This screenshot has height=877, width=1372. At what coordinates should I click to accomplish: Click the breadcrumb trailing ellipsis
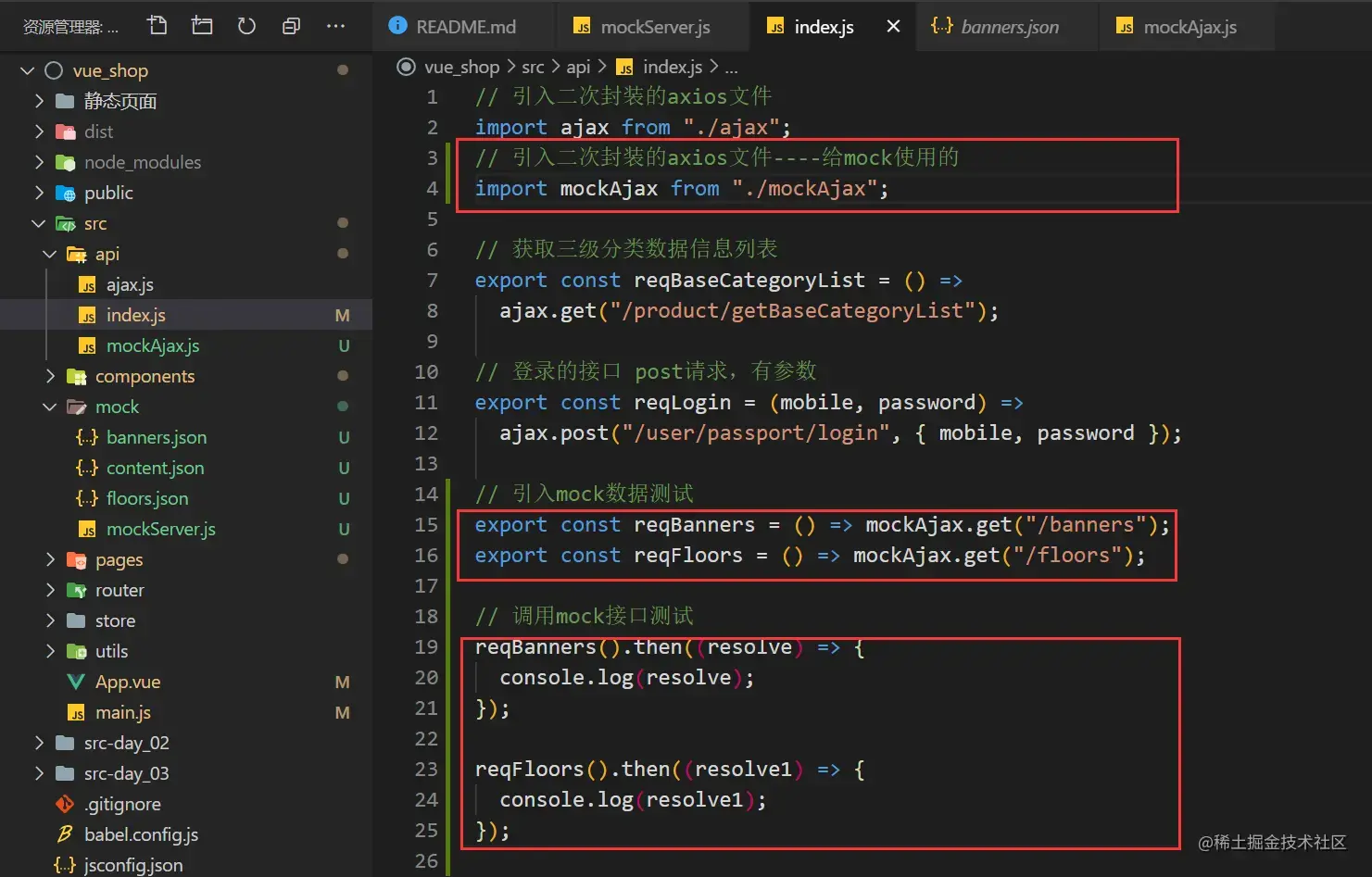[731, 68]
